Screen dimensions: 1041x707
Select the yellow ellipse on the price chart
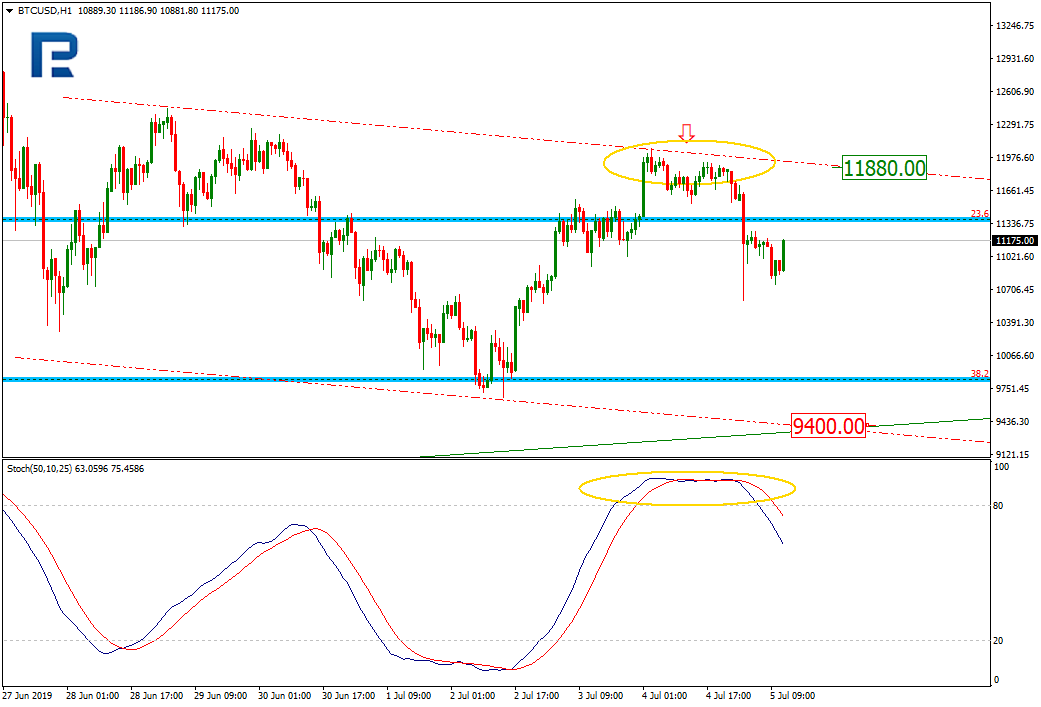click(x=689, y=163)
